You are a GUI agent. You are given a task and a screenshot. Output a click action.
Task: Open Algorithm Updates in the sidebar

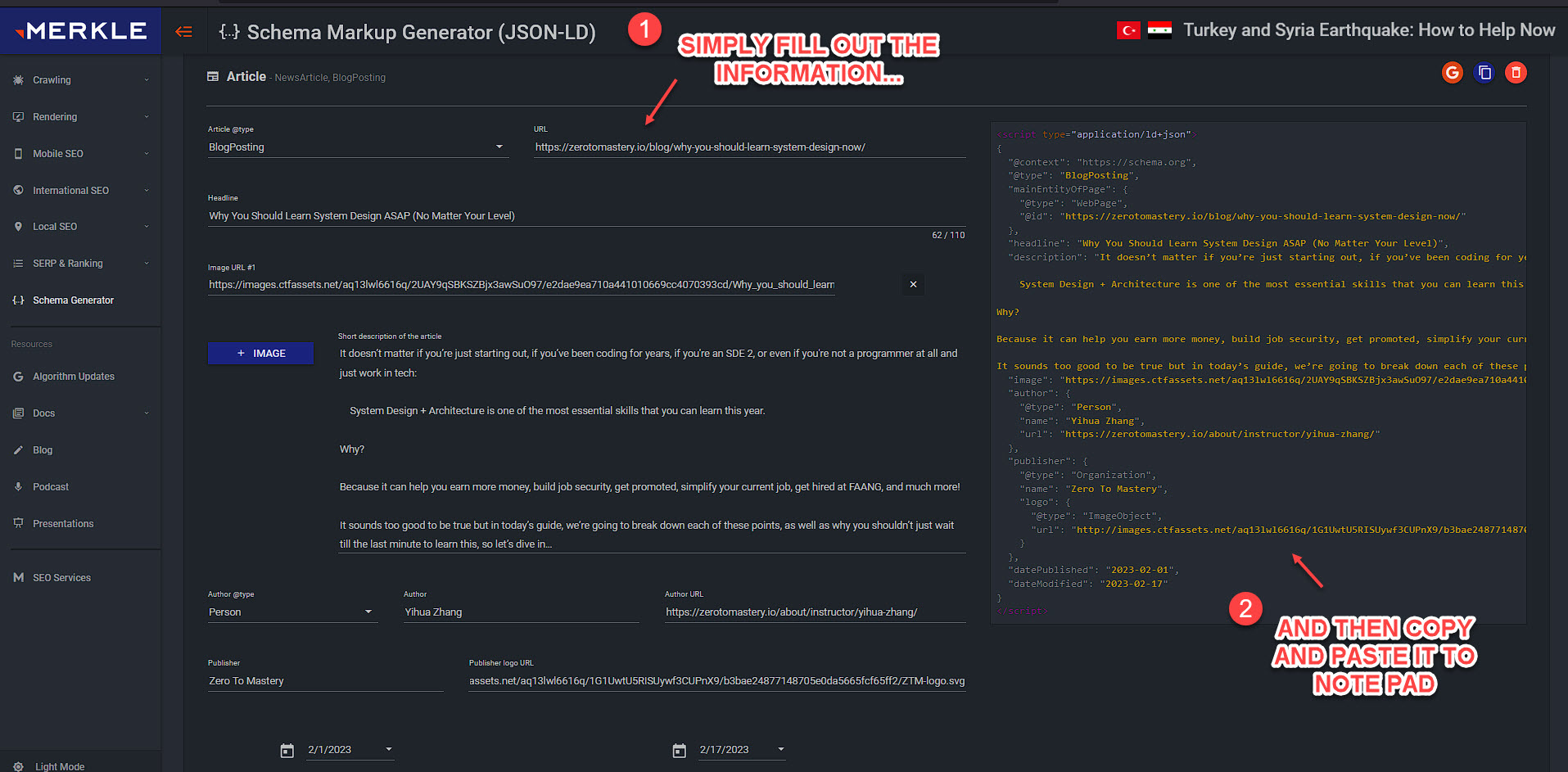80,377
